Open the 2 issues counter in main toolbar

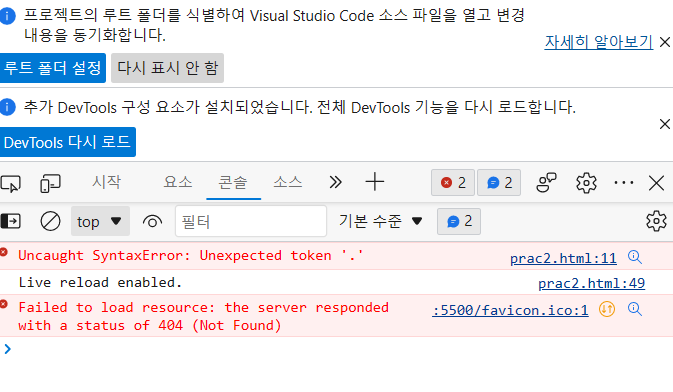click(x=499, y=182)
